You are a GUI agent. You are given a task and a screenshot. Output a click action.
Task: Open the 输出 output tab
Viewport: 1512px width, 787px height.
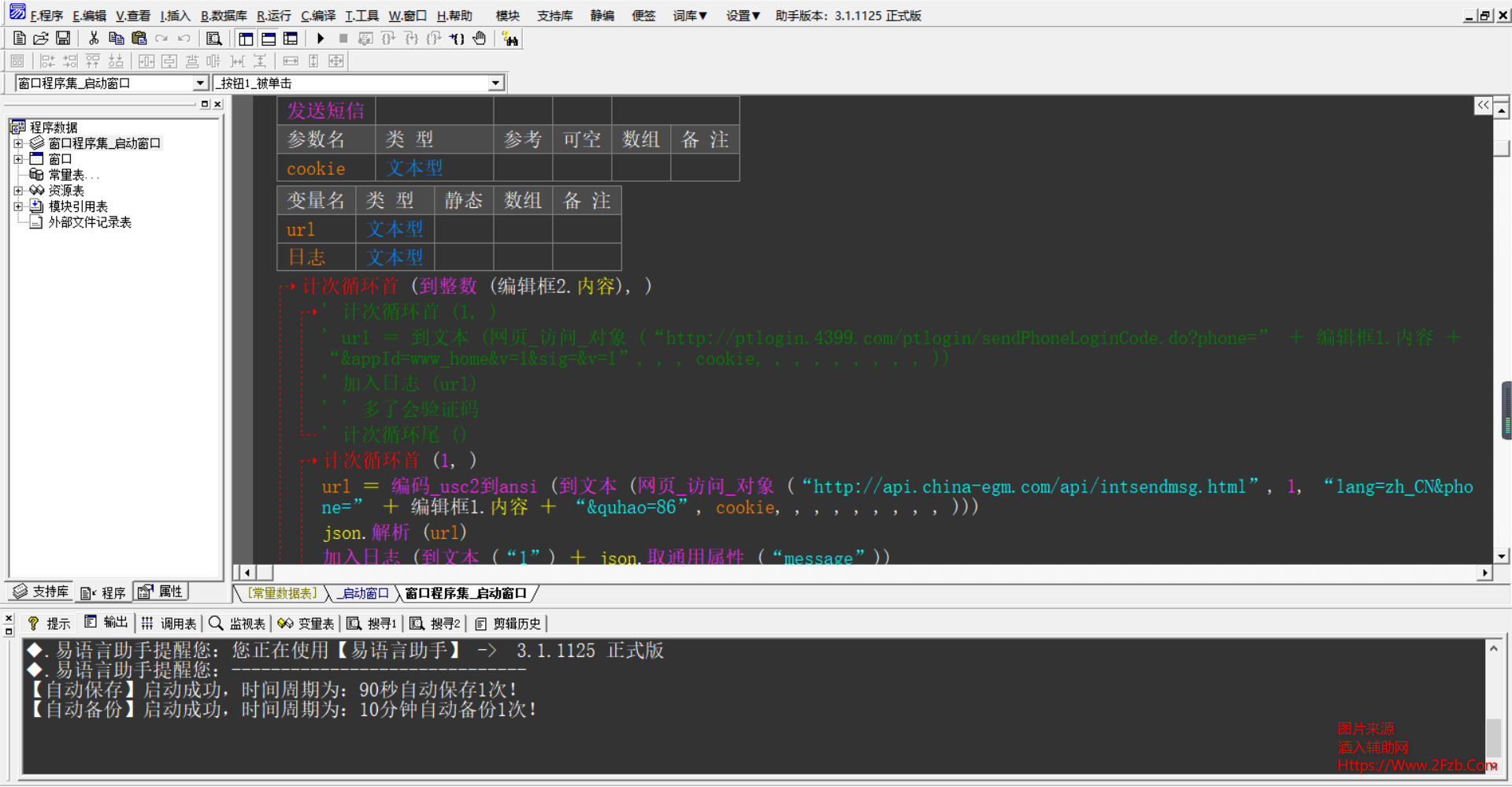pos(106,622)
